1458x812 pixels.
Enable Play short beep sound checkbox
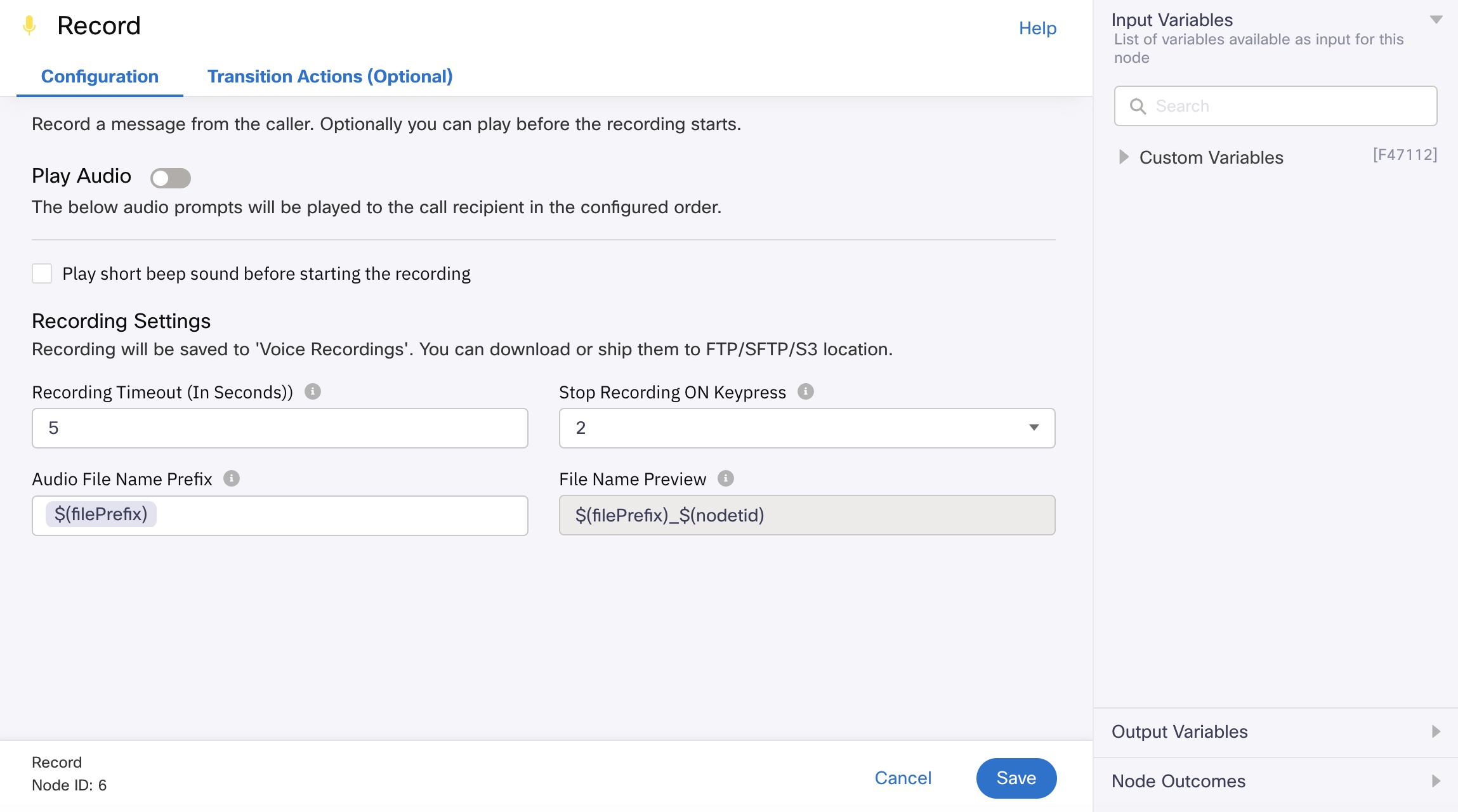[42, 272]
